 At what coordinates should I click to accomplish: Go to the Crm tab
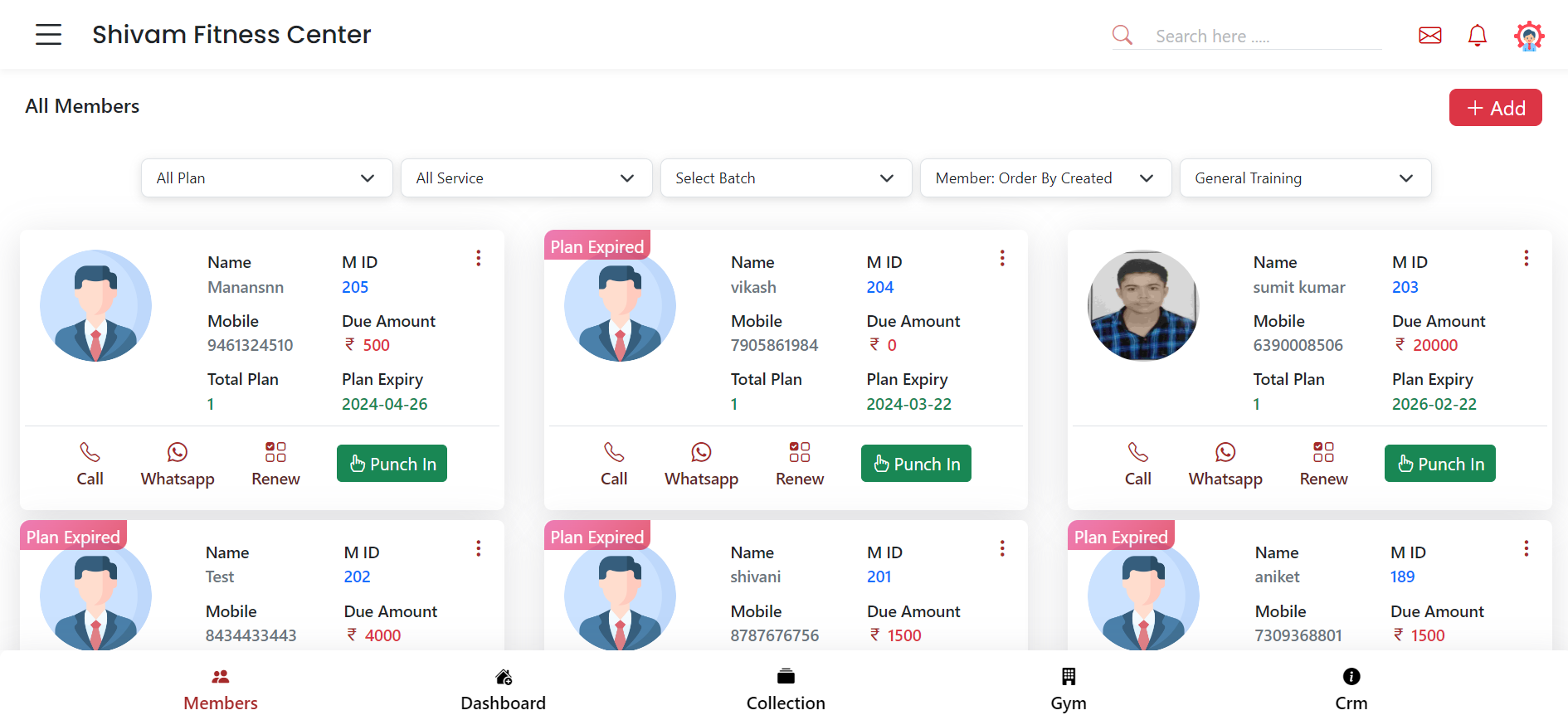[1351, 689]
